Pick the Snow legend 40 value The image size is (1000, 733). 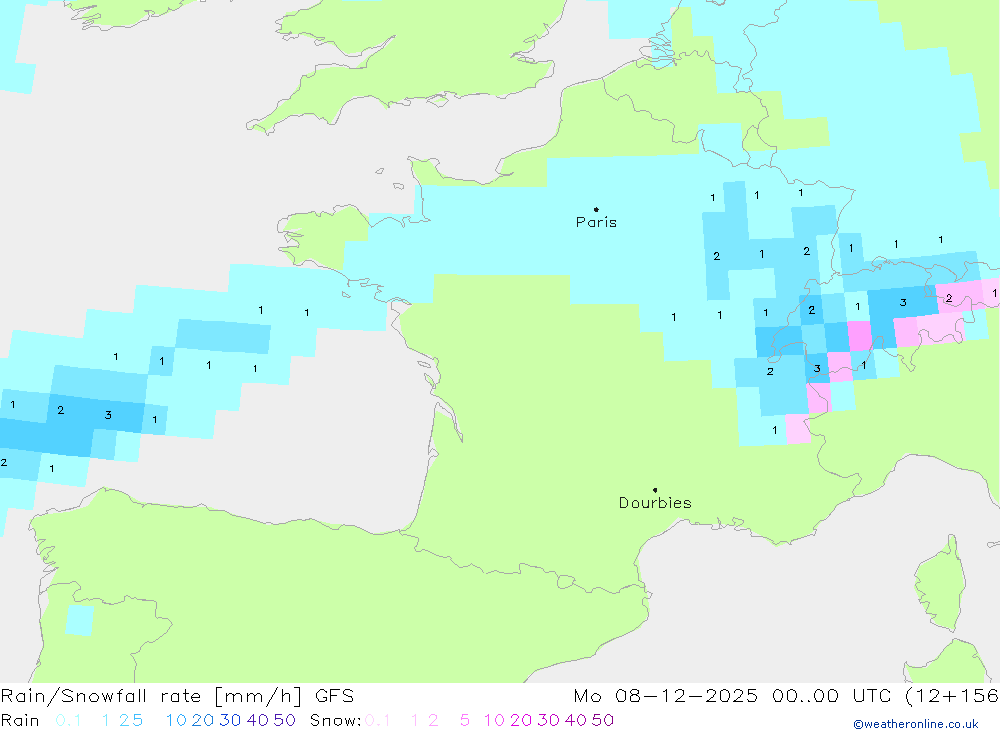tap(575, 720)
